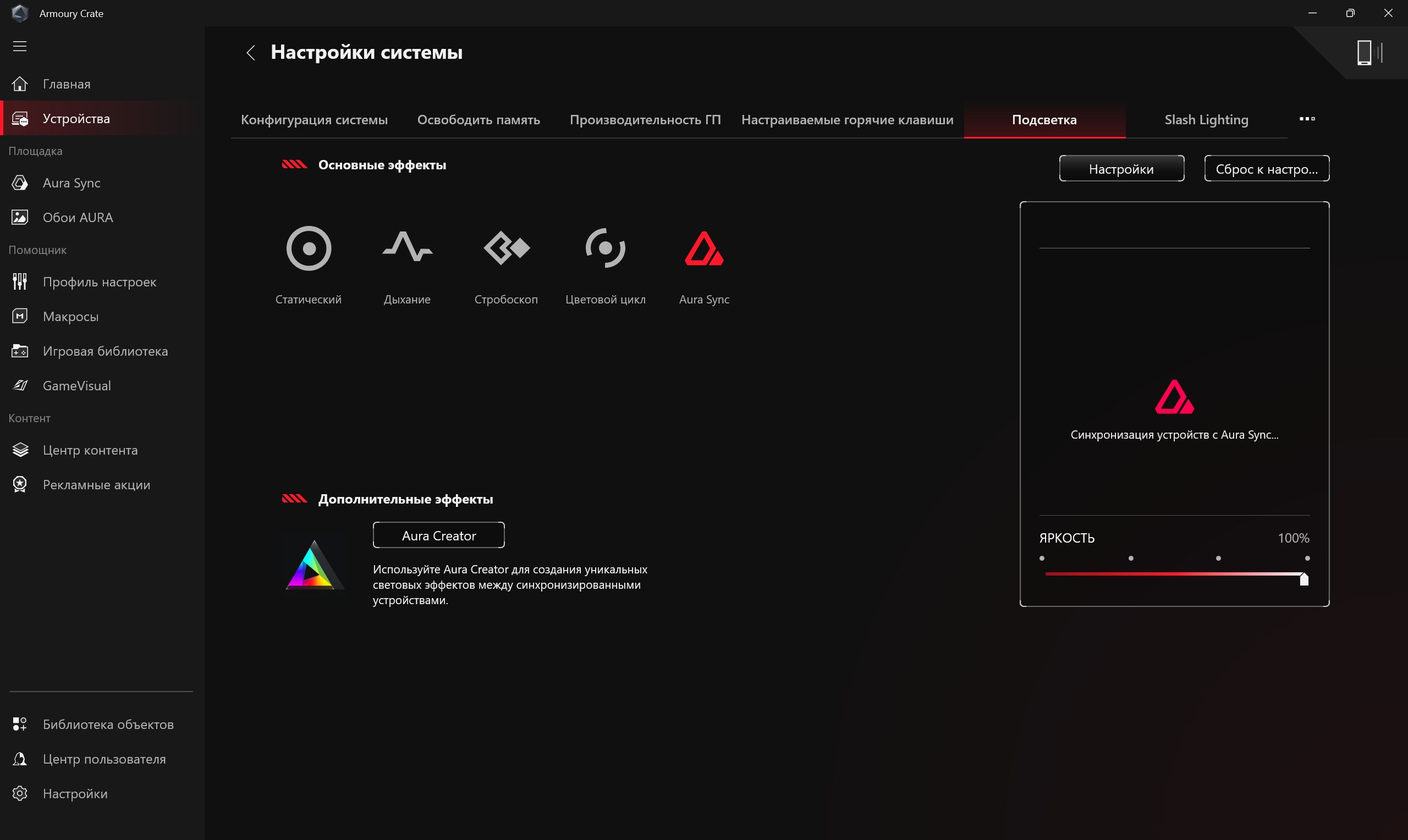Click the ЯРКОСТЬ brightness slider handle
The height and width of the screenshot is (840, 1408).
(x=1304, y=579)
